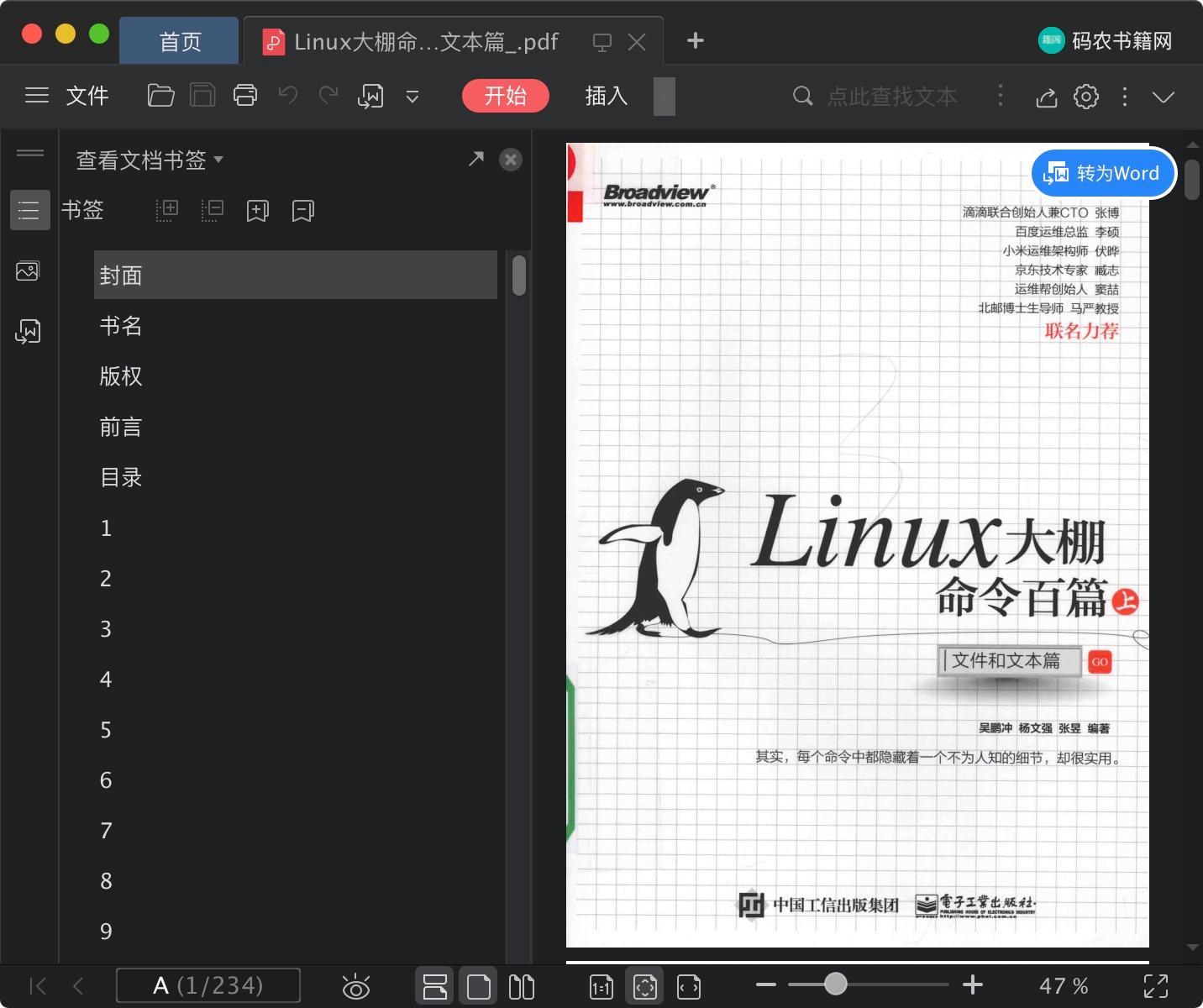
Task: Click the 47 % zoom value
Action: [1064, 985]
